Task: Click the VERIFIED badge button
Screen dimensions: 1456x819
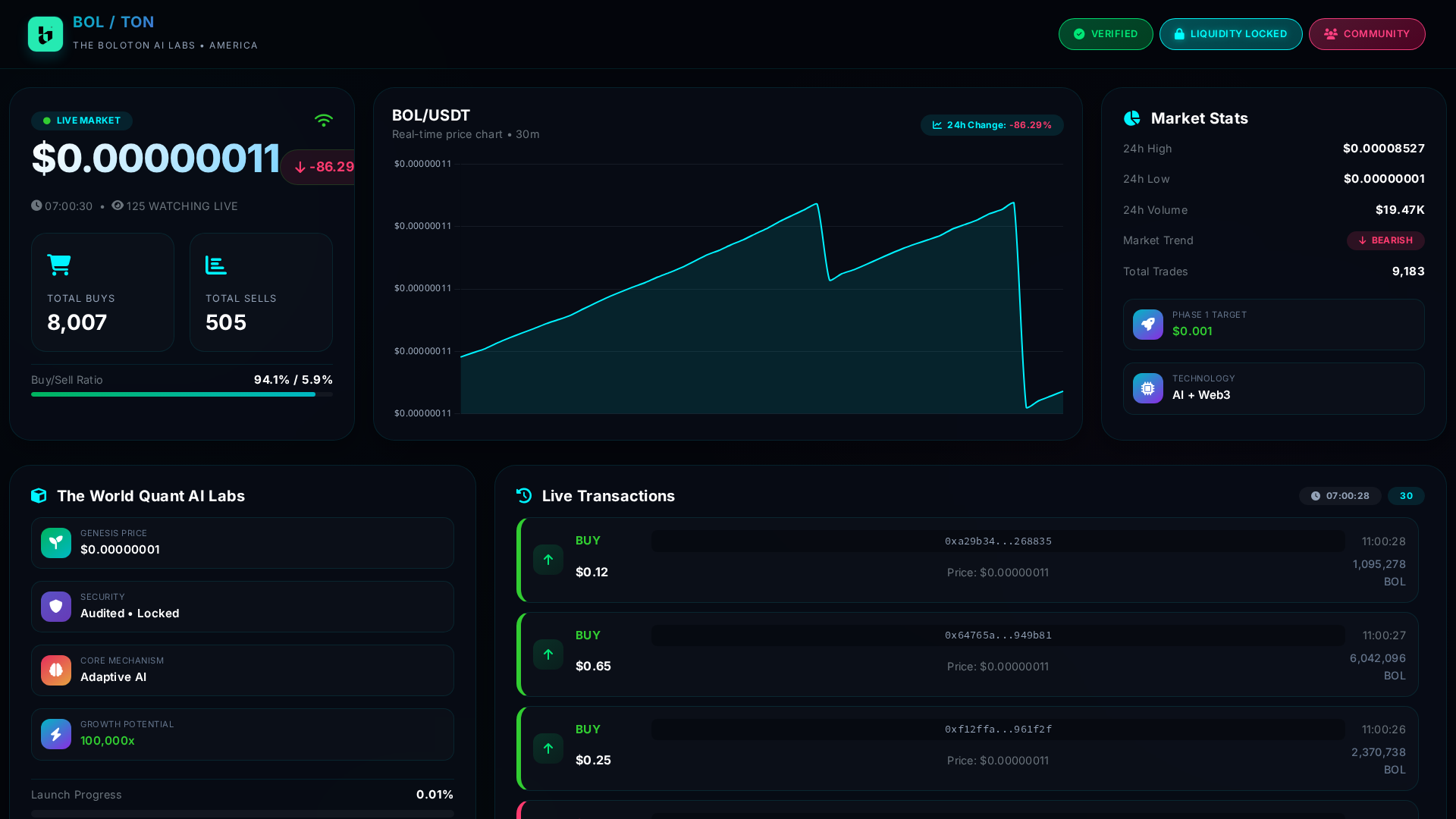Action: 1106,34
